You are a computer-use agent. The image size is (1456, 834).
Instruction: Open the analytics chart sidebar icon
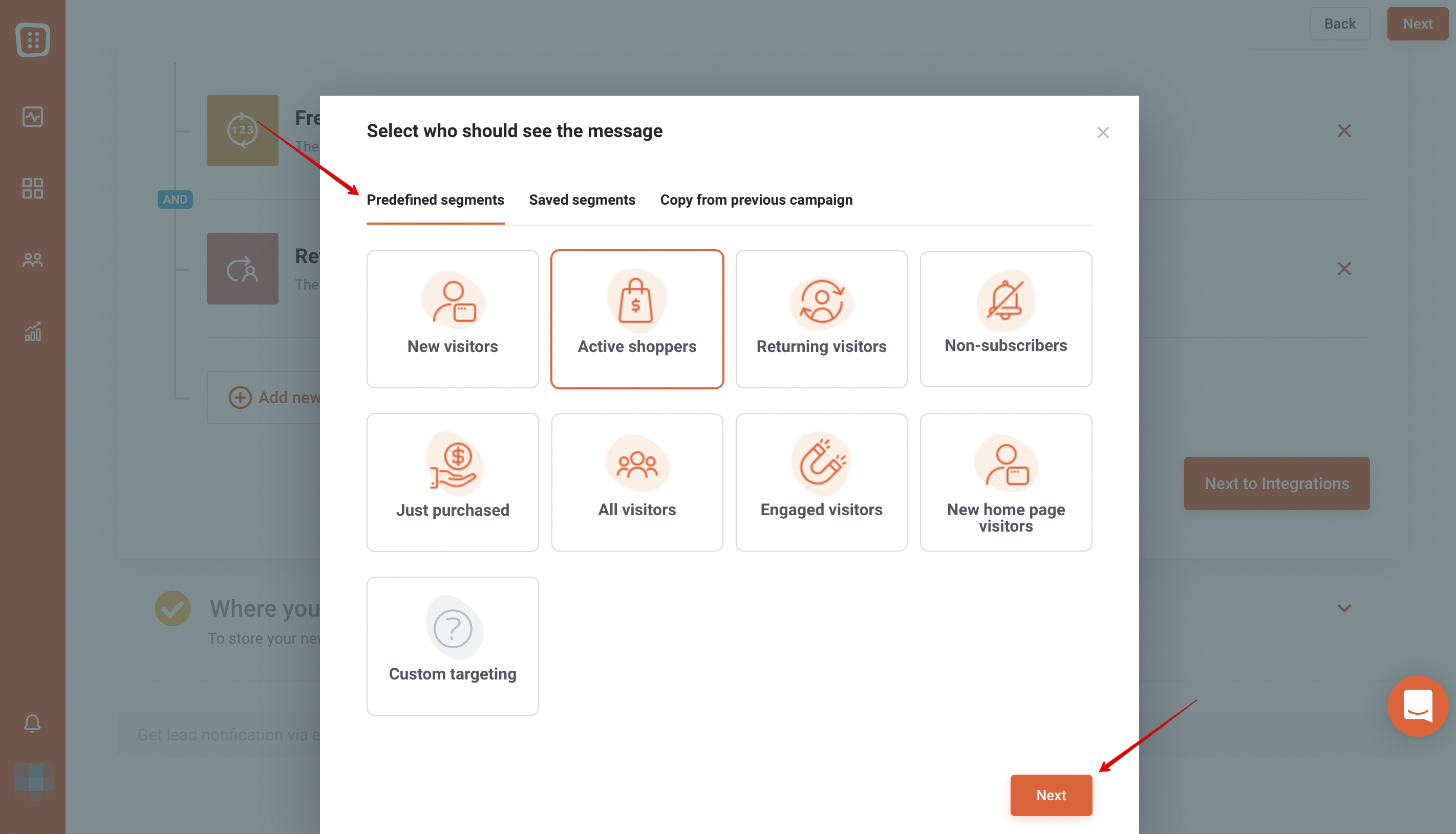33,331
